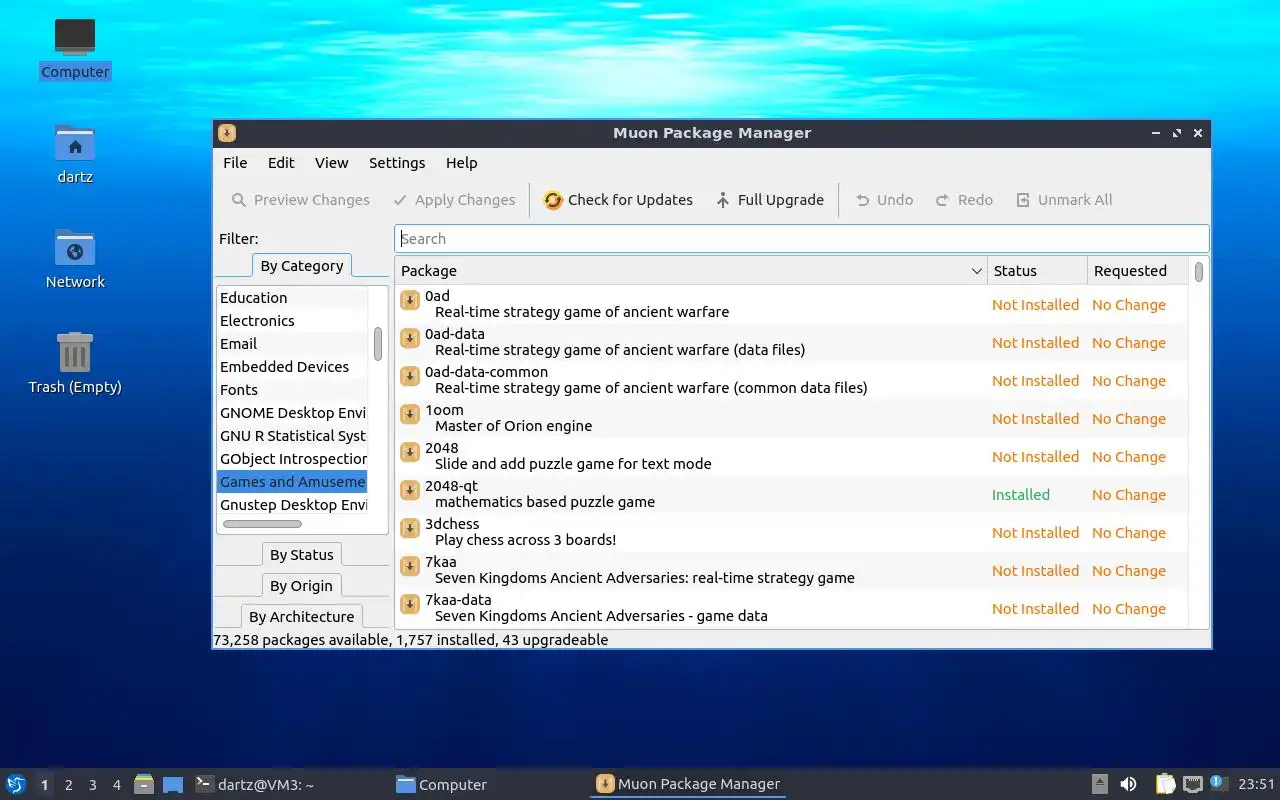The width and height of the screenshot is (1280, 800).
Task: Click the 0ad package icon
Action: (410, 300)
